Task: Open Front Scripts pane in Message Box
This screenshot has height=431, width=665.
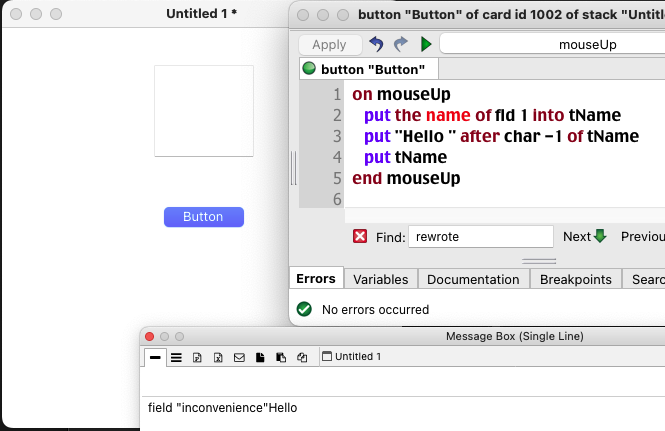Action: [260, 358]
